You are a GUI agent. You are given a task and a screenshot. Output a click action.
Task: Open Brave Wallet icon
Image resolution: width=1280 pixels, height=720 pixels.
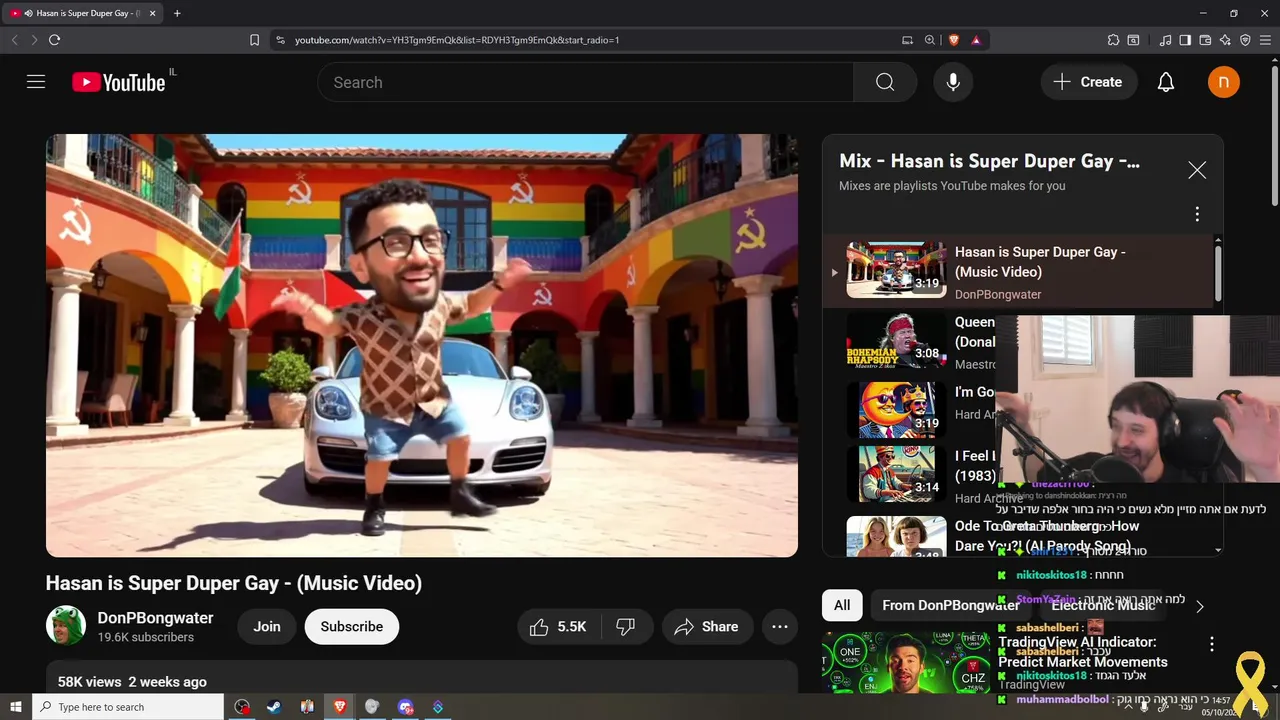1205,40
